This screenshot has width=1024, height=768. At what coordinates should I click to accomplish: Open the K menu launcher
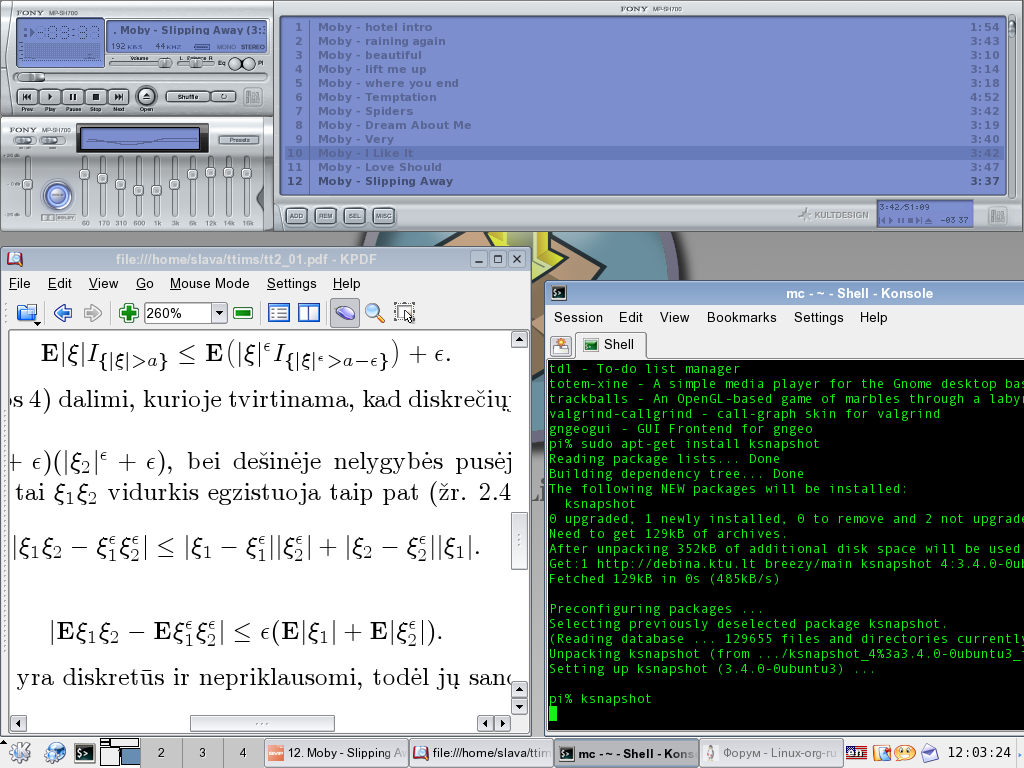tap(20, 753)
